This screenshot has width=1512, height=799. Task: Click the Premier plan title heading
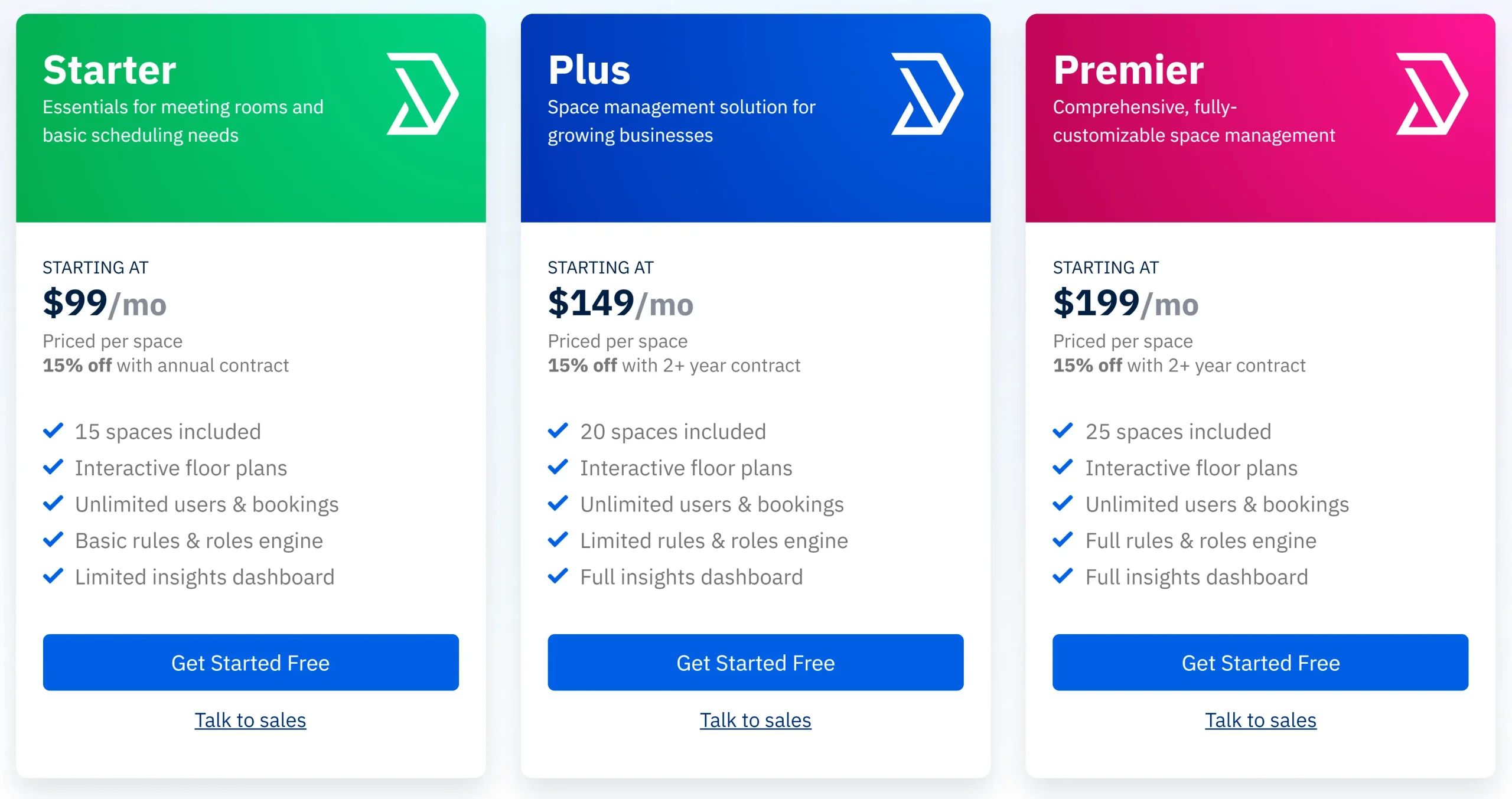click(x=1129, y=70)
